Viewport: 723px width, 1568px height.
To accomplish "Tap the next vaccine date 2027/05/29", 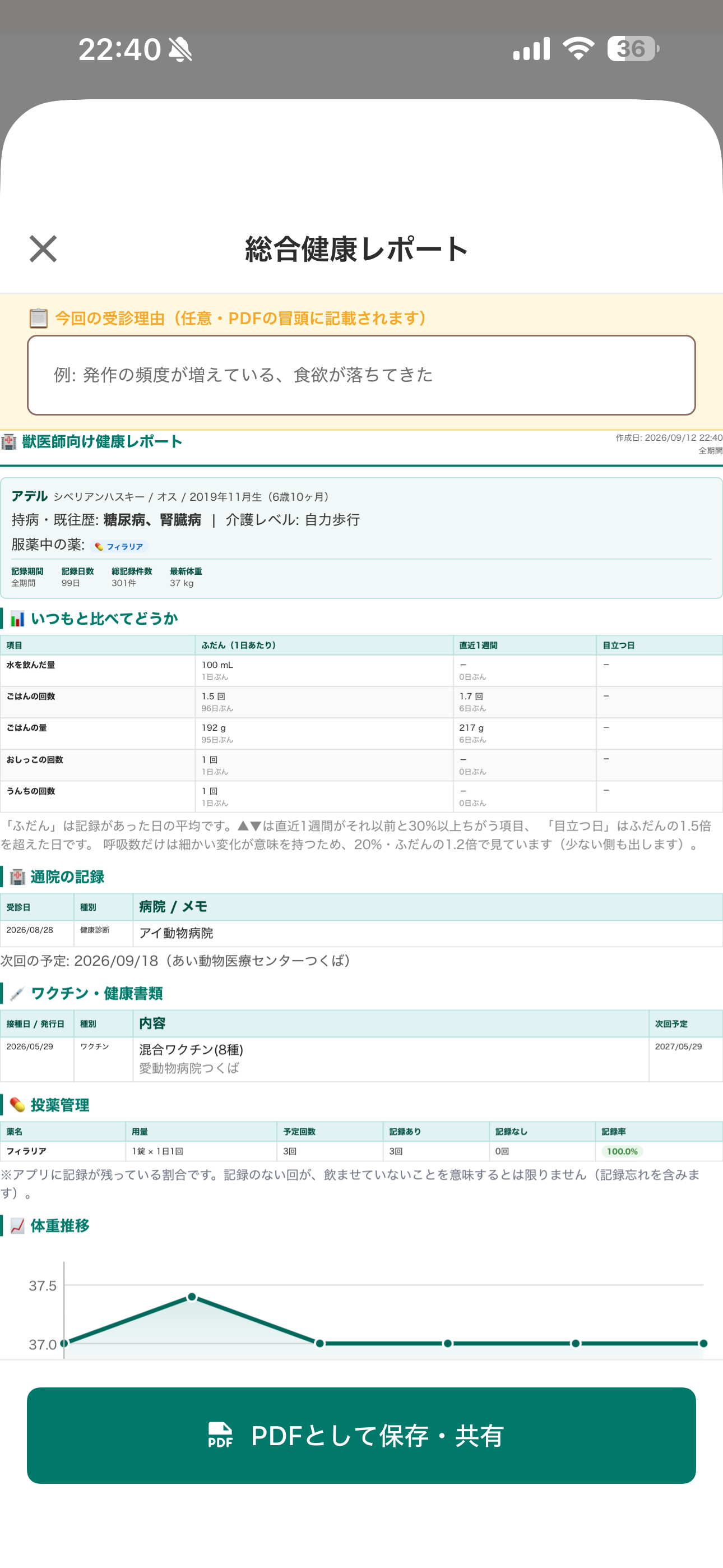I will click(679, 1046).
